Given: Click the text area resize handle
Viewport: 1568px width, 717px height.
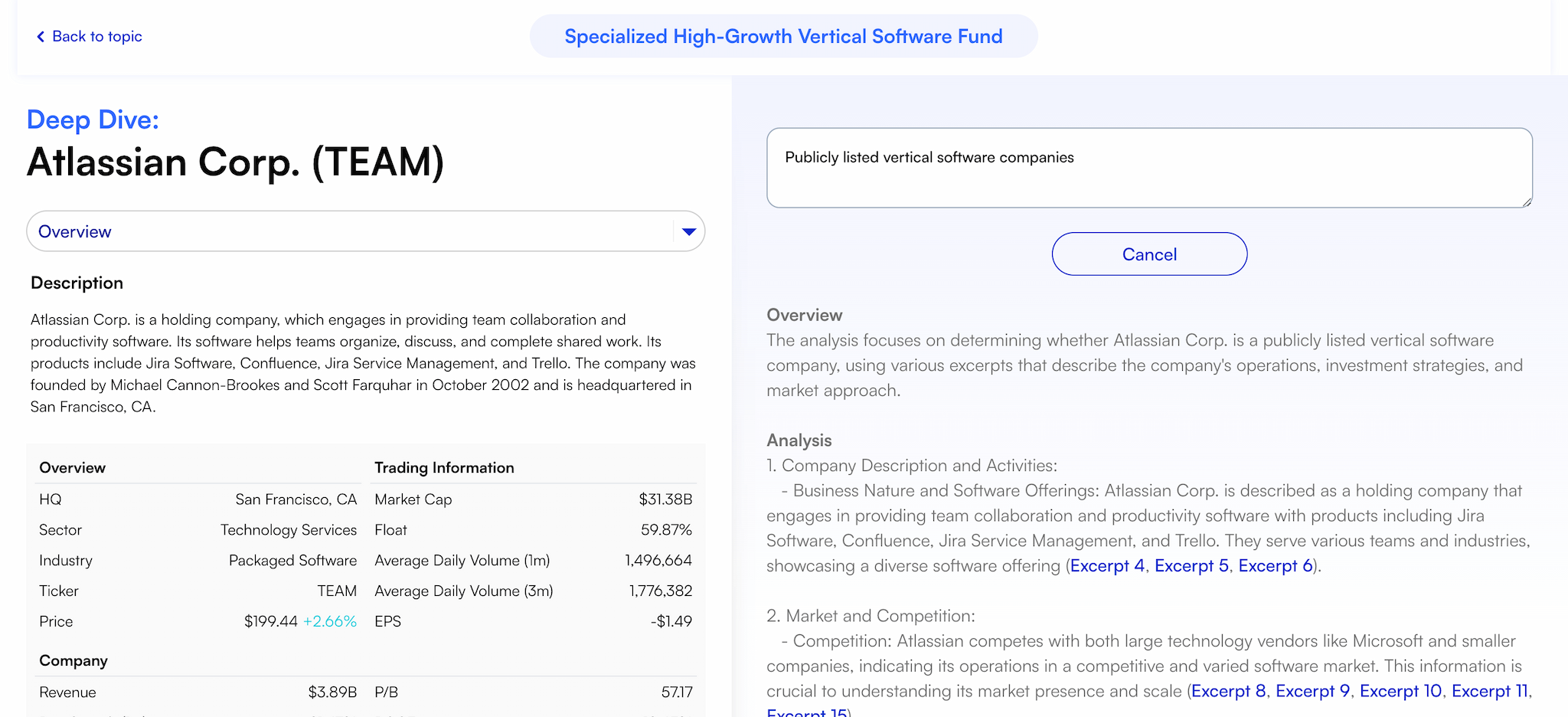Looking at the screenshot, I should [1526, 201].
